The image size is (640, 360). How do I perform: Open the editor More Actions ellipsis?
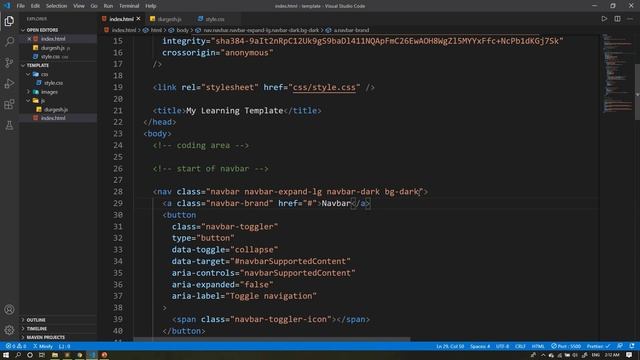(x=630, y=19)
